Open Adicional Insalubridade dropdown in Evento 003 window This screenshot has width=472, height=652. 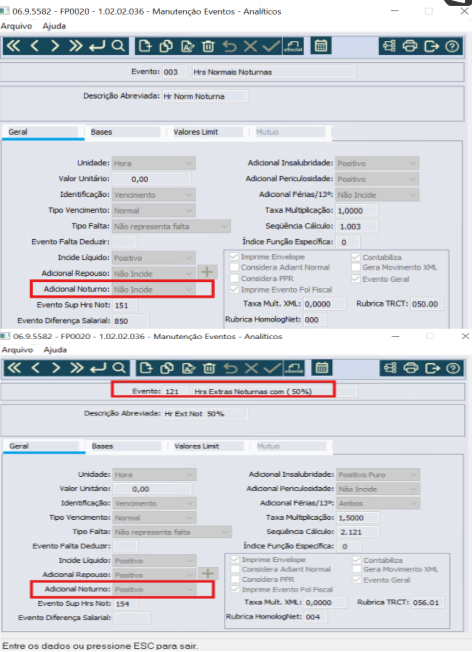(377, 163)
